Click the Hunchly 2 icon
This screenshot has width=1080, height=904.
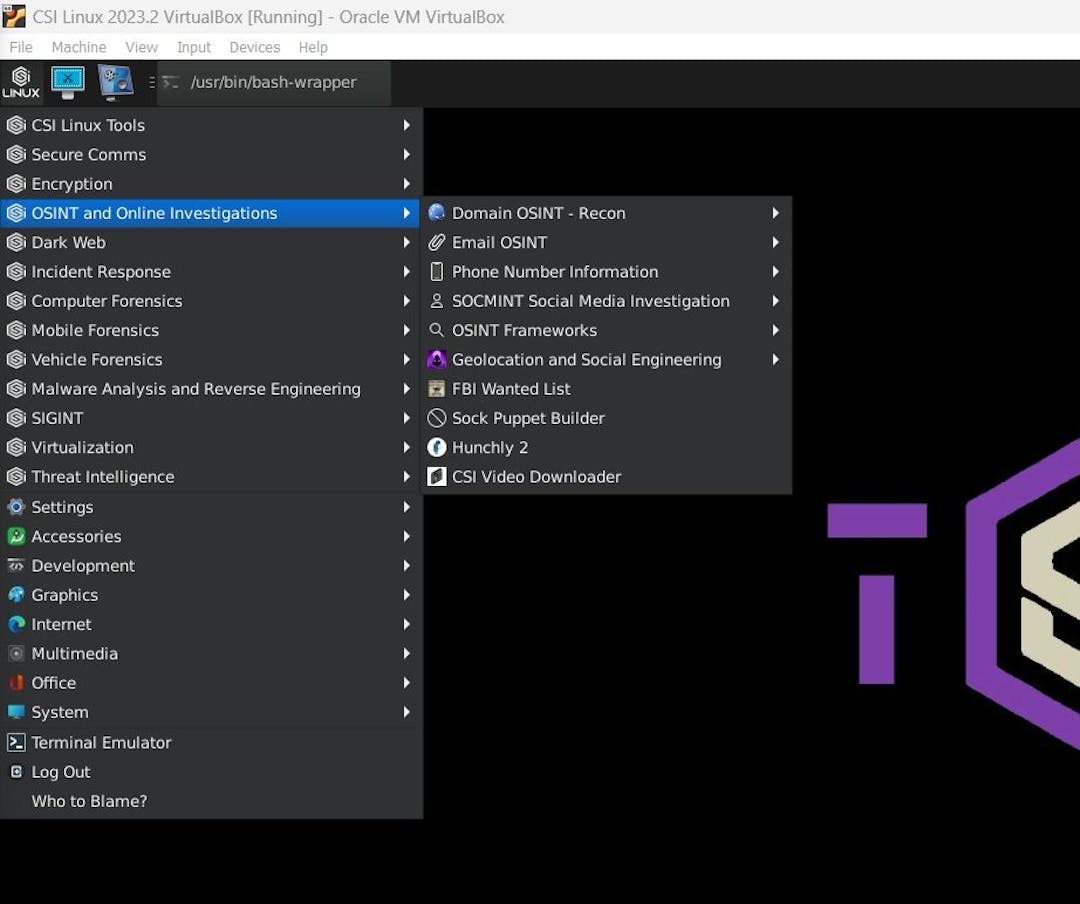[x=437, y=448]
